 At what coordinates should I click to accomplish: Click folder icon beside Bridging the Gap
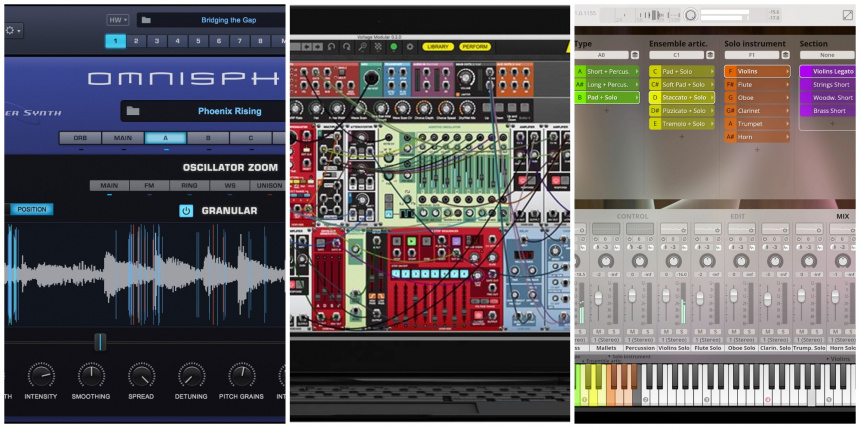click(146, 20)
